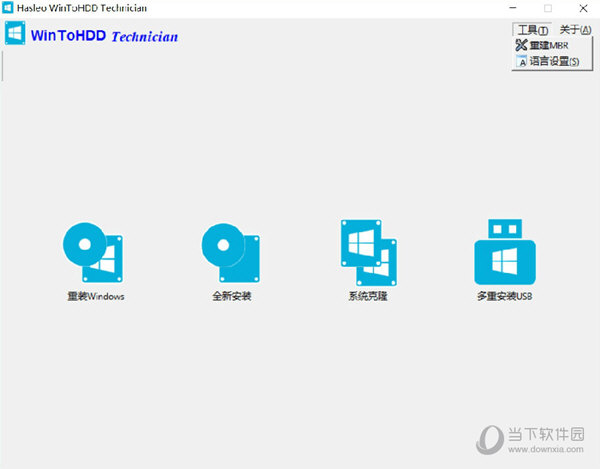Screen dimensions: 600x469
Task: Click the blue WinToHDD Technician header text
Action: pyautogui.click(x=104, y=37)
